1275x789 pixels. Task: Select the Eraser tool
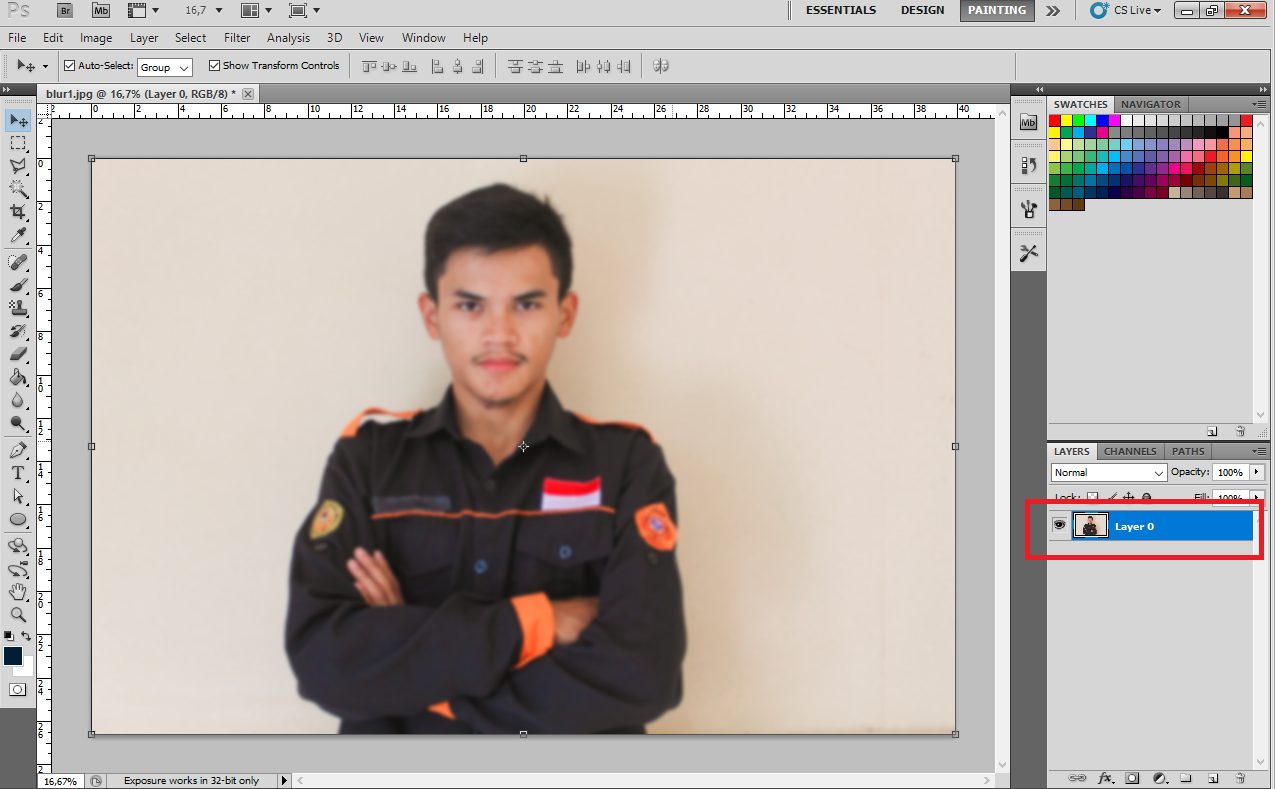point(18,354)
